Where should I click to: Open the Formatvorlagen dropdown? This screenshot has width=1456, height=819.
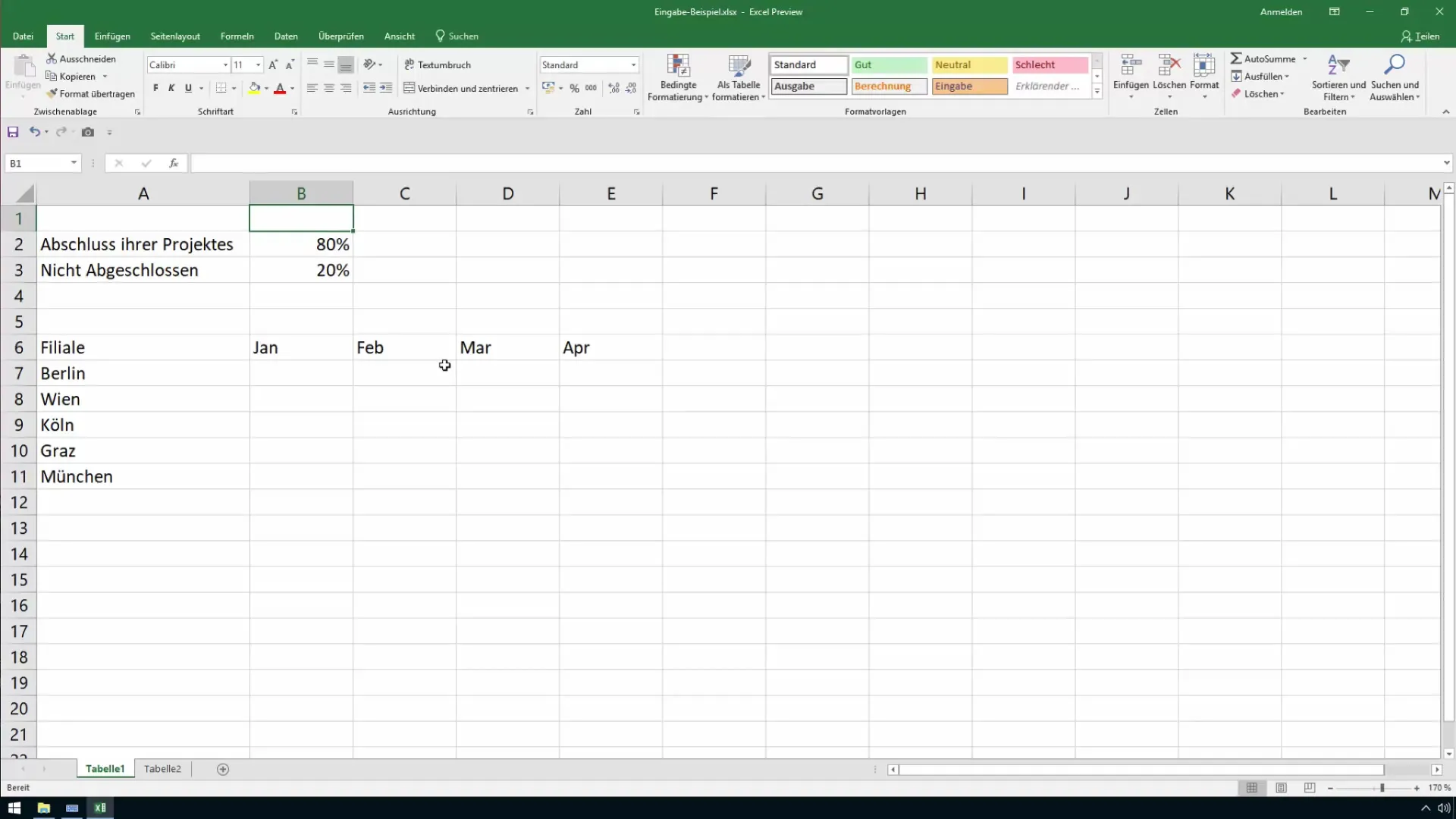(x=1097, y=92)
